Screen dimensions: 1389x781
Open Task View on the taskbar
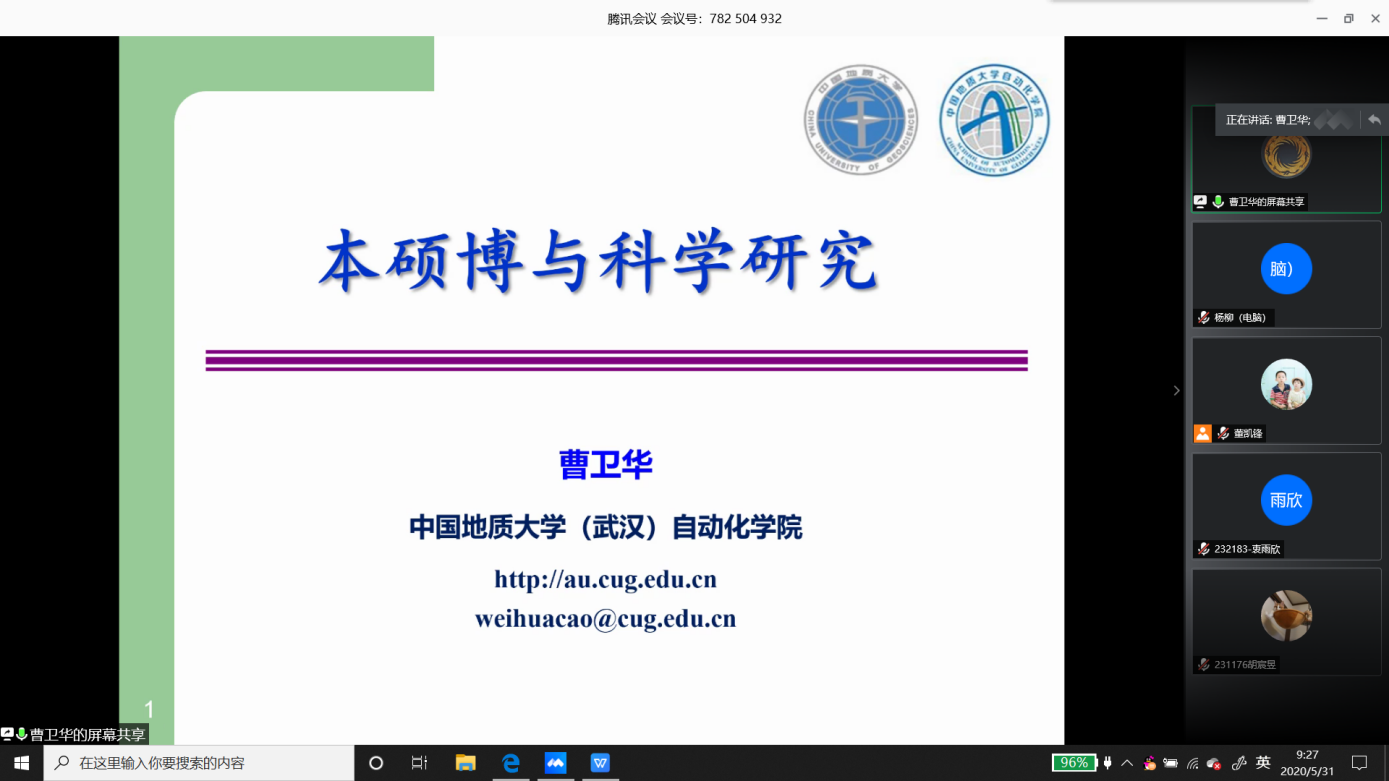[420, 763]
